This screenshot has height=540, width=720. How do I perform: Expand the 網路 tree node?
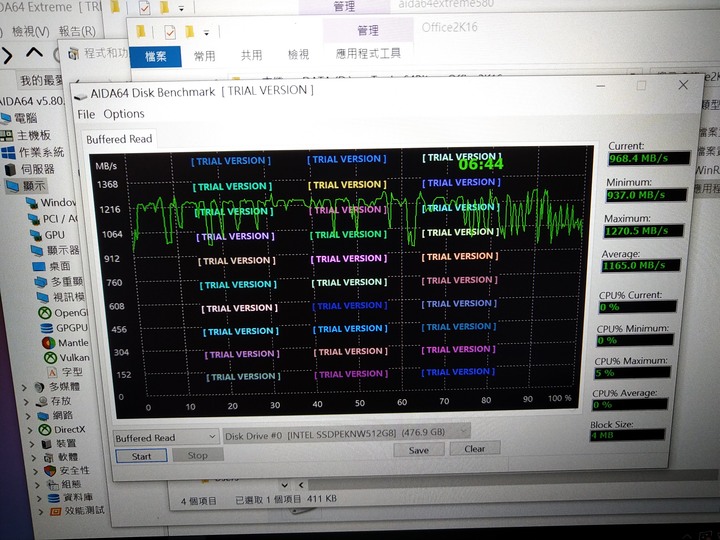28,416
